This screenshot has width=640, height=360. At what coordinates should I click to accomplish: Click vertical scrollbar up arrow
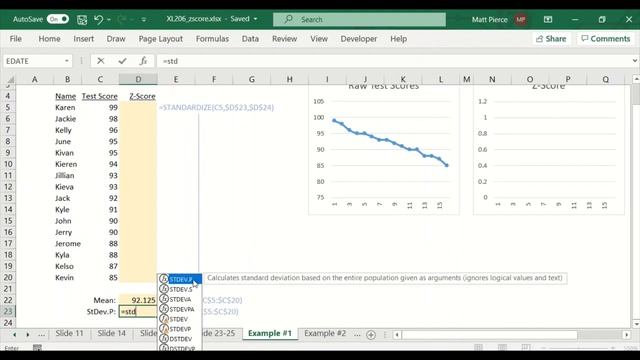[x=636, y=79]
